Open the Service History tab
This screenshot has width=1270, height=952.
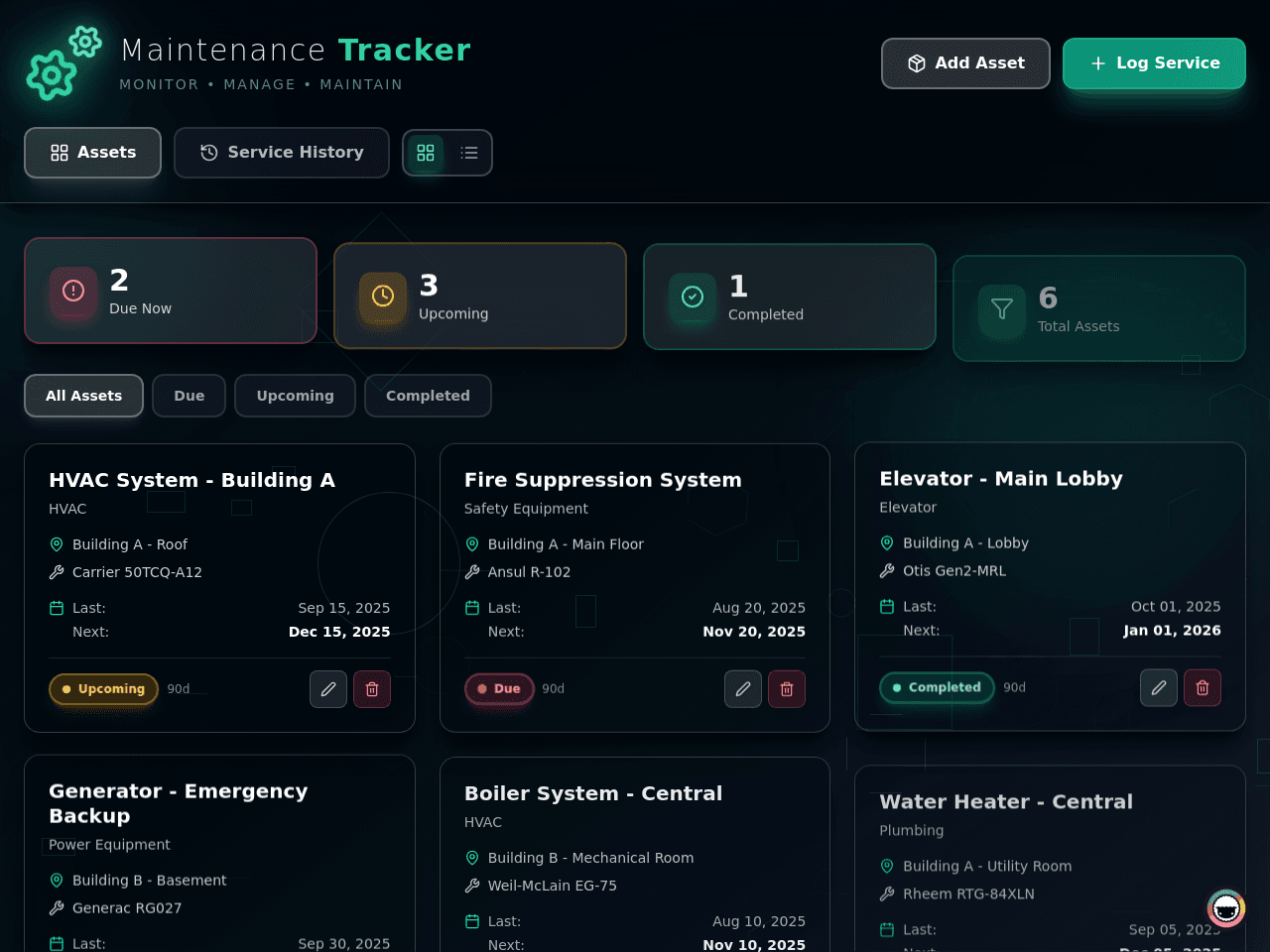pos(282,153)
